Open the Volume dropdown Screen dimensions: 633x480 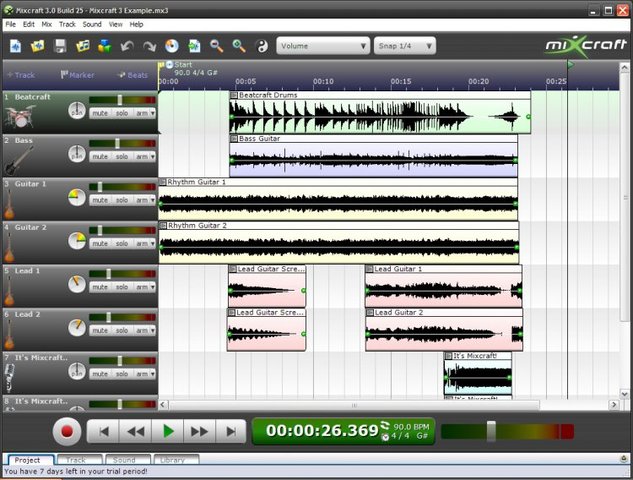(323, 46)
